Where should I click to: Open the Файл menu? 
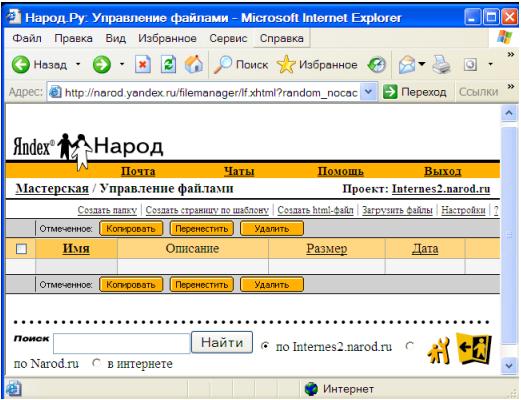pyautogui.click(x=27, y=38)
